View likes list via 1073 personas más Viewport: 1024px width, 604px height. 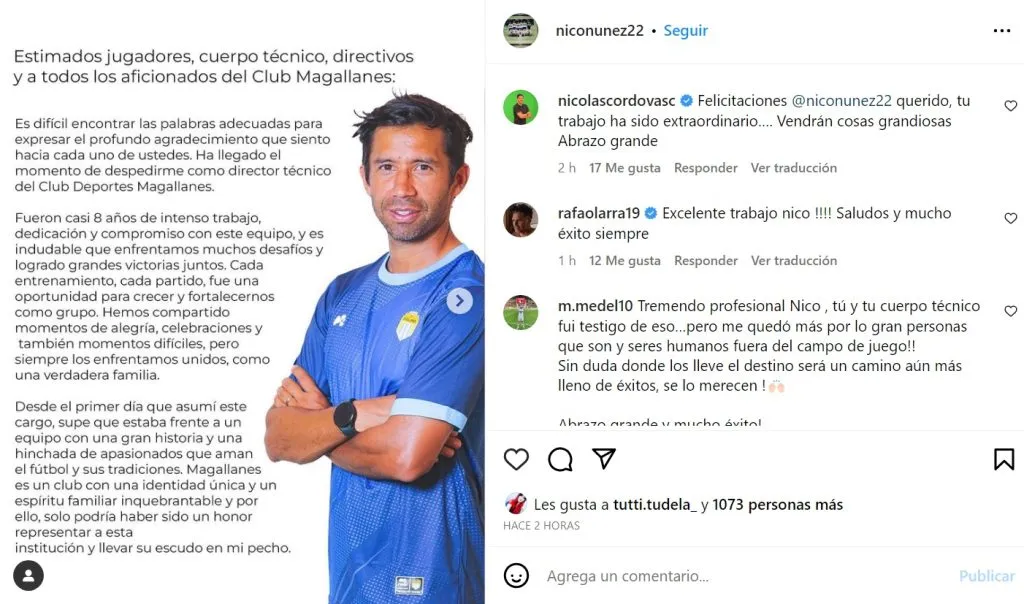pyautogui.click(x=777, y=505)
